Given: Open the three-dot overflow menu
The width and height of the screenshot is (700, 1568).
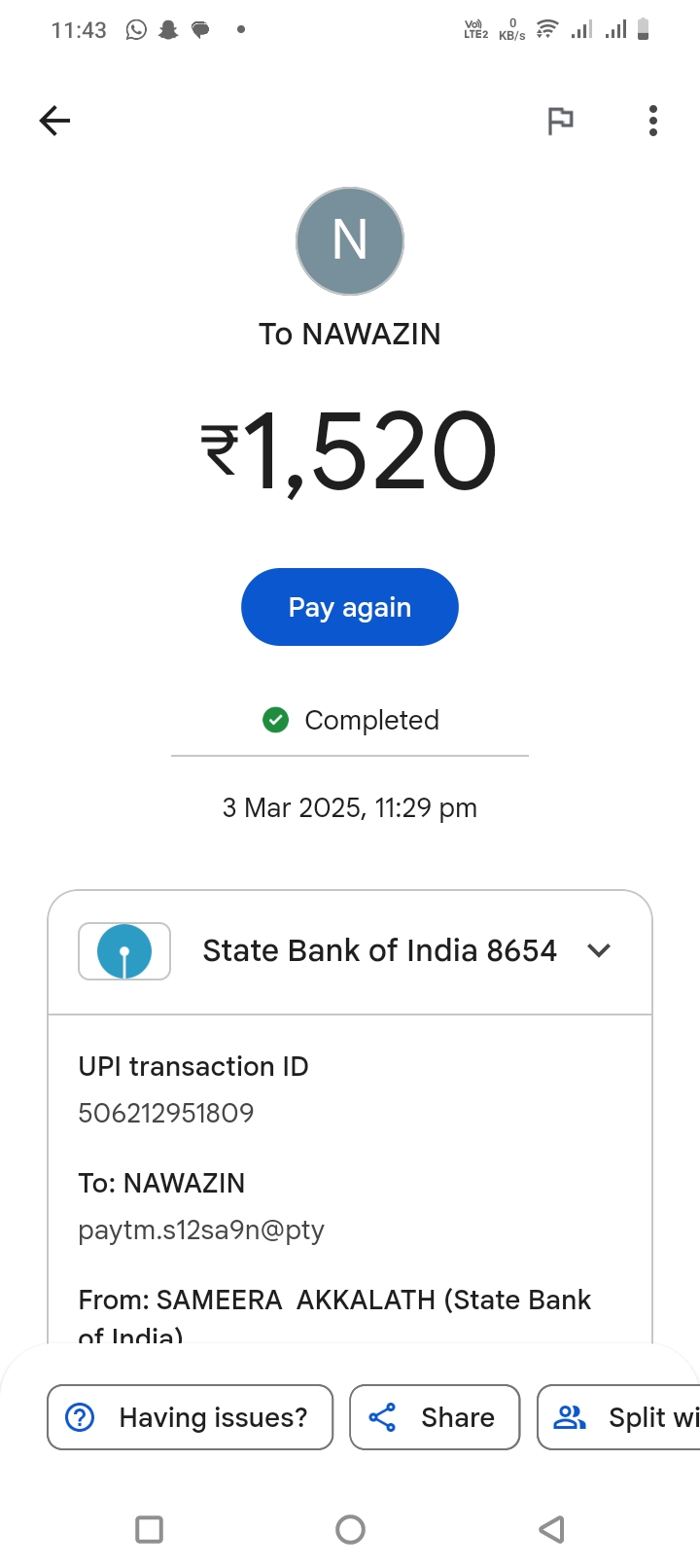Looking at the screenshot, I should click(653, 121).
